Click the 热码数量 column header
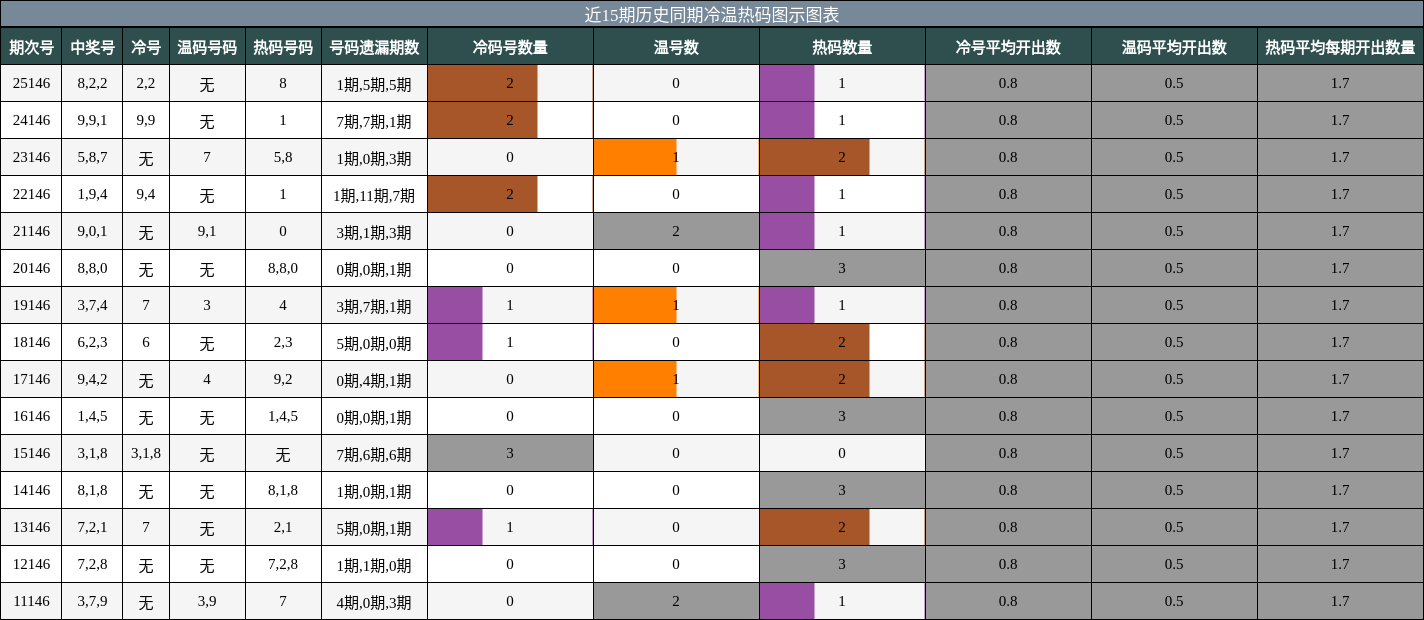 click(x=842, y=47)
